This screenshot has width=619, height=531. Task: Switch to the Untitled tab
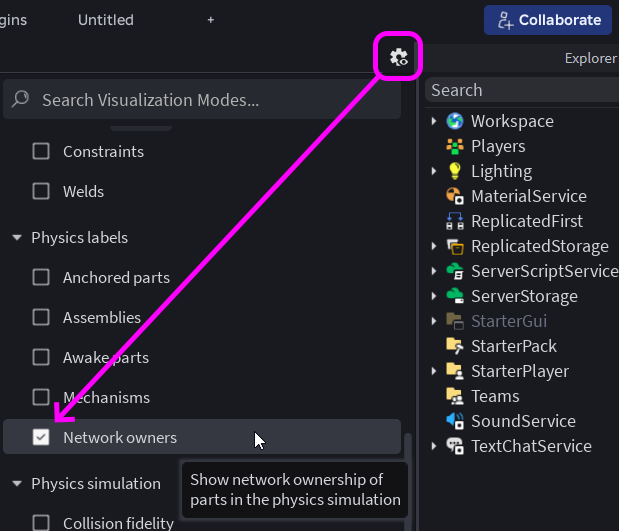point(106,20)
